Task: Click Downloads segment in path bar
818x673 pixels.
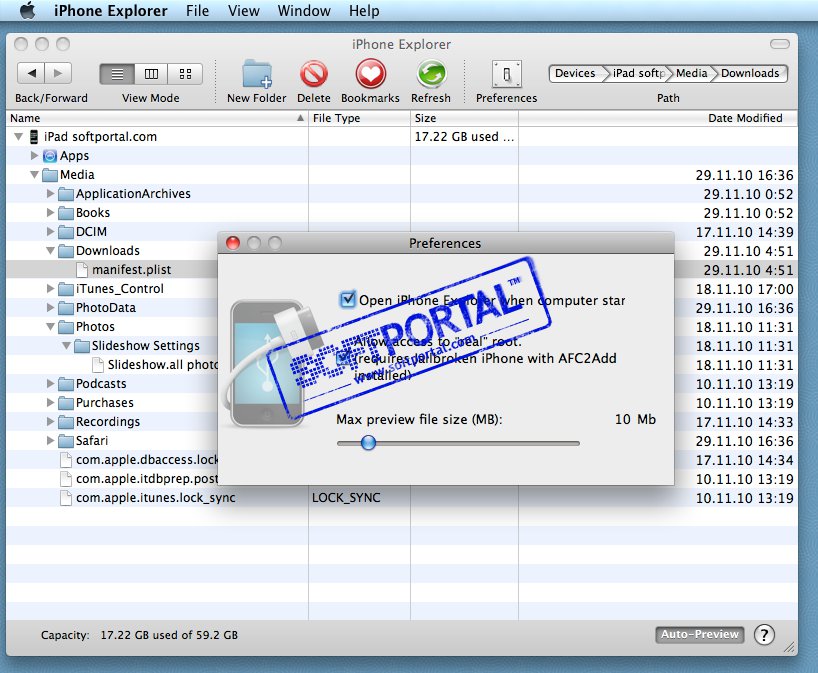Action: [x=750, y=74]
